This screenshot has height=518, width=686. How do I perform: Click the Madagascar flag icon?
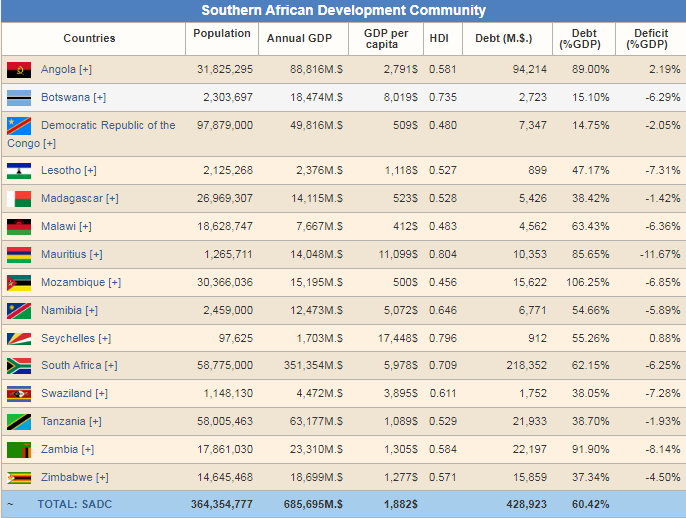pos(19,199)
